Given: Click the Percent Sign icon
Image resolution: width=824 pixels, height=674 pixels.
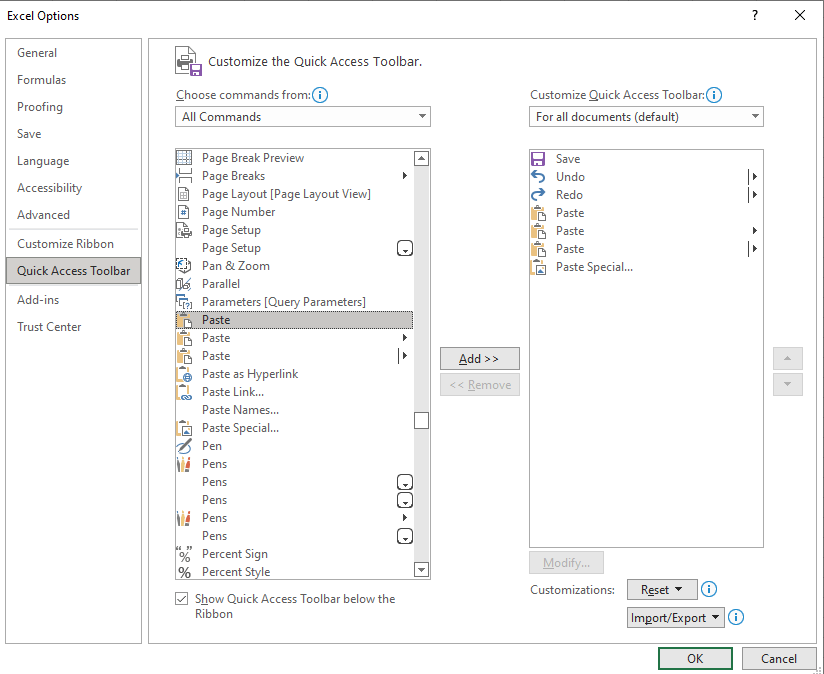Looking at the screenshot, I should coord(184,554).
